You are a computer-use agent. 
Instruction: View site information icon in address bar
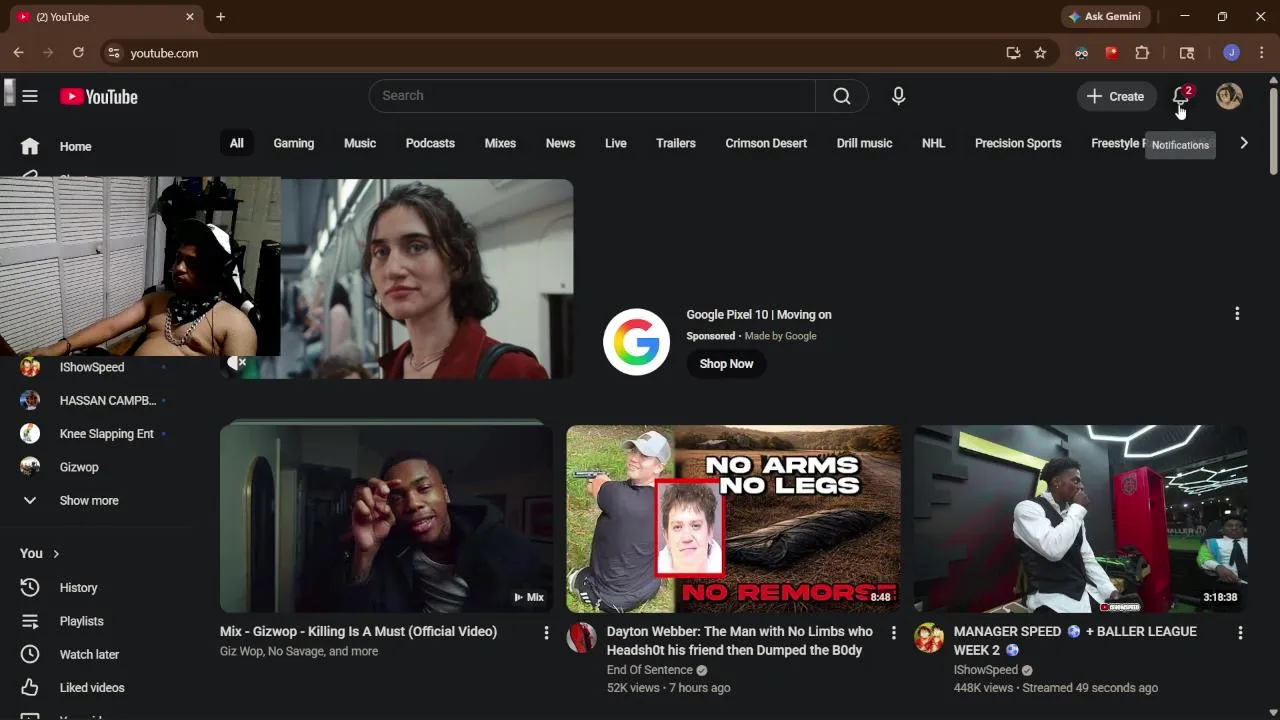click(114, 53)
